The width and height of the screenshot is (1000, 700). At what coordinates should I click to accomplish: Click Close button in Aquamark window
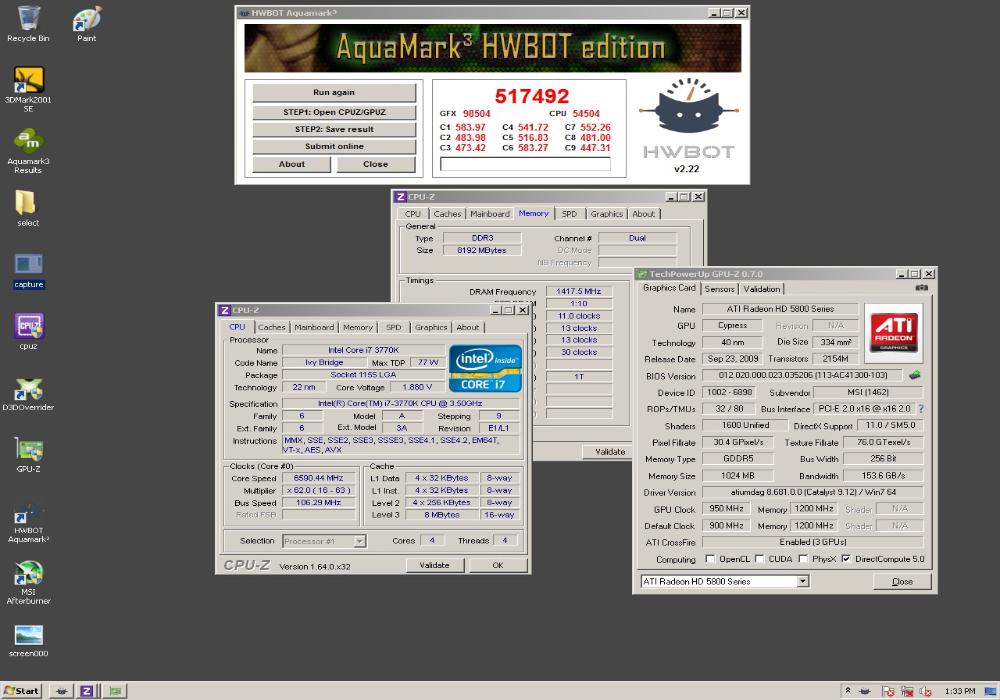[376, 164]
